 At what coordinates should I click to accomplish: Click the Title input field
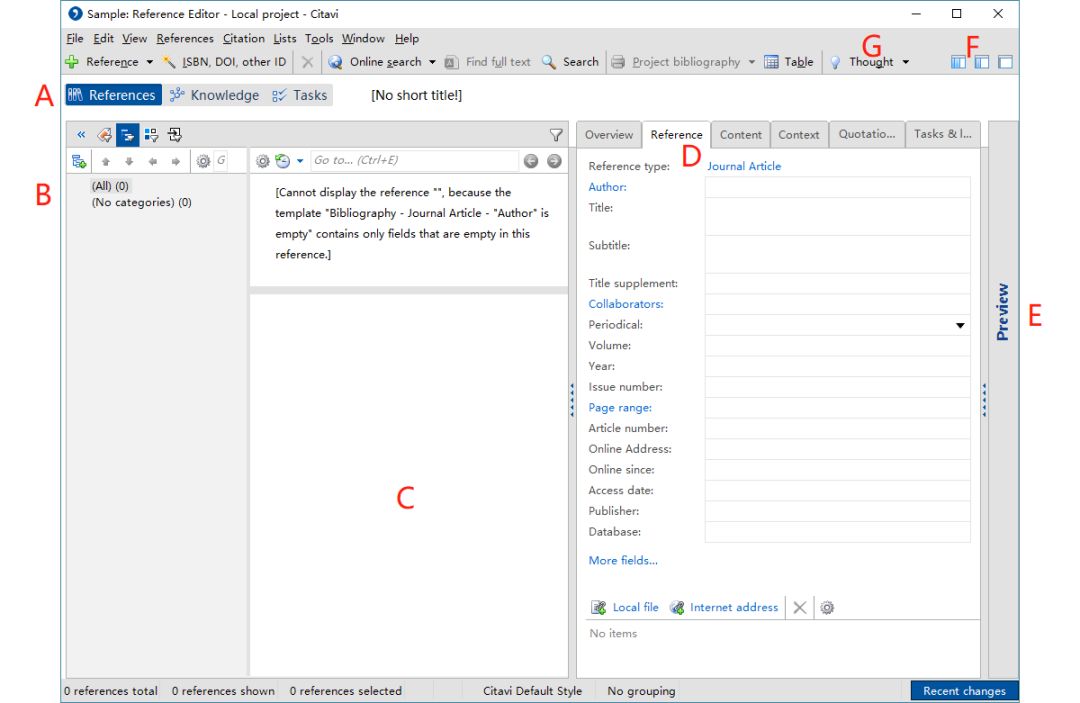point(838,217)
